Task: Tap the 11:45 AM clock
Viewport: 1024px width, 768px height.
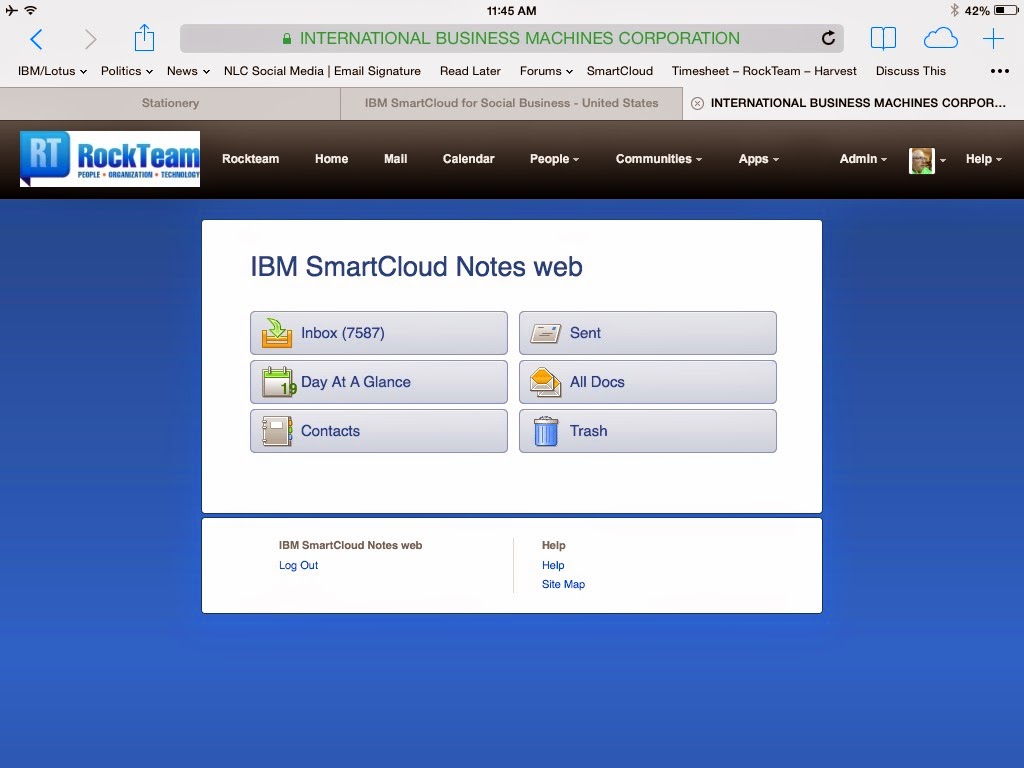Action: click(x=511, y=10)
